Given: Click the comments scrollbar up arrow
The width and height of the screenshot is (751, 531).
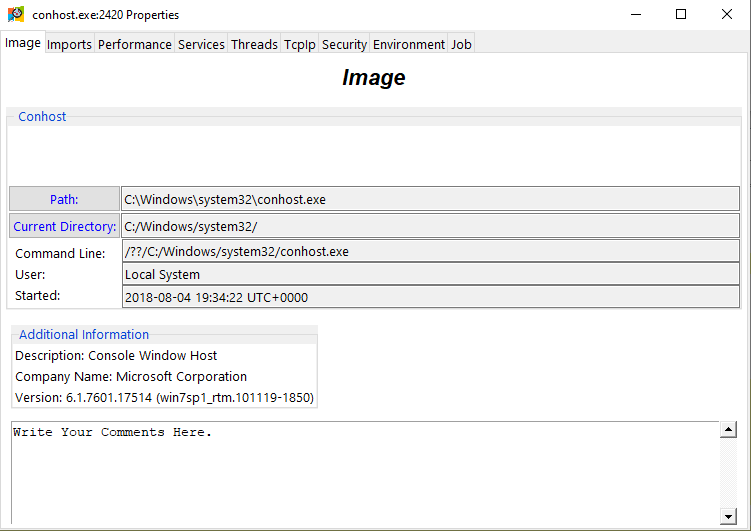Looking at the screenshot, I should (728, 429).
